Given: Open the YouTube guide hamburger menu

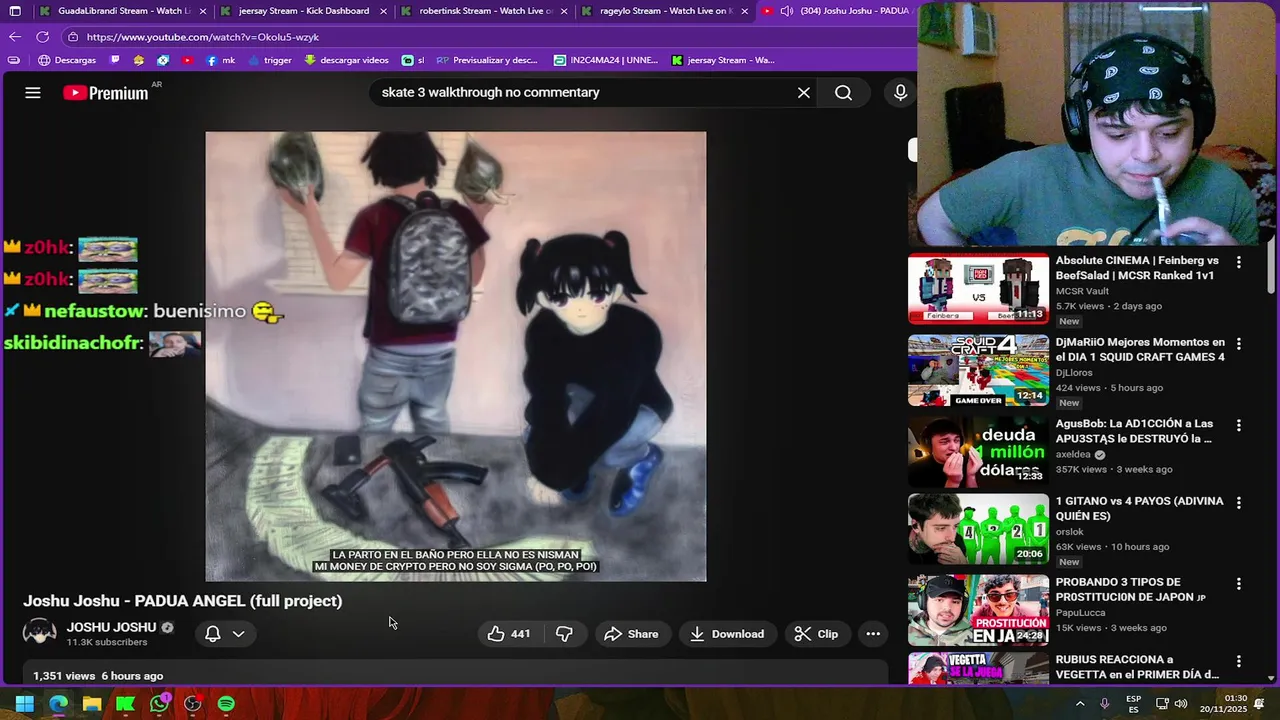Looking at the screenshot, I should (32, 93).
